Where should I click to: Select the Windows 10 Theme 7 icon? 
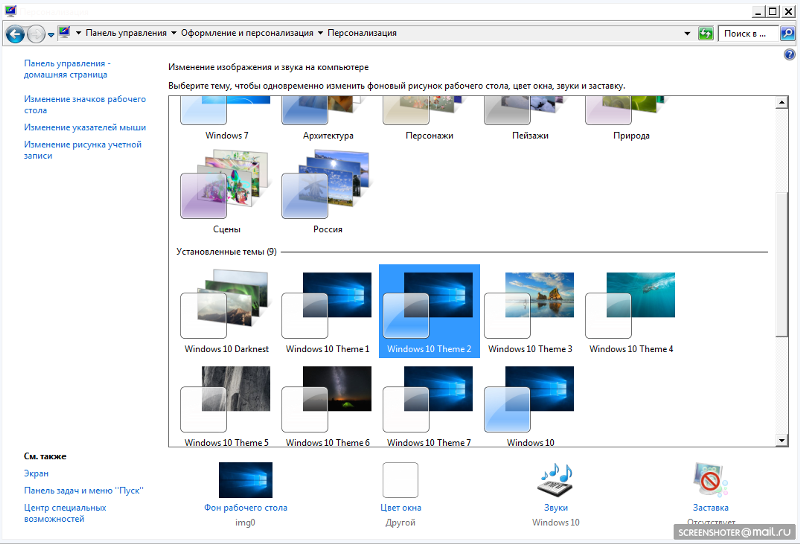(429, 405)
